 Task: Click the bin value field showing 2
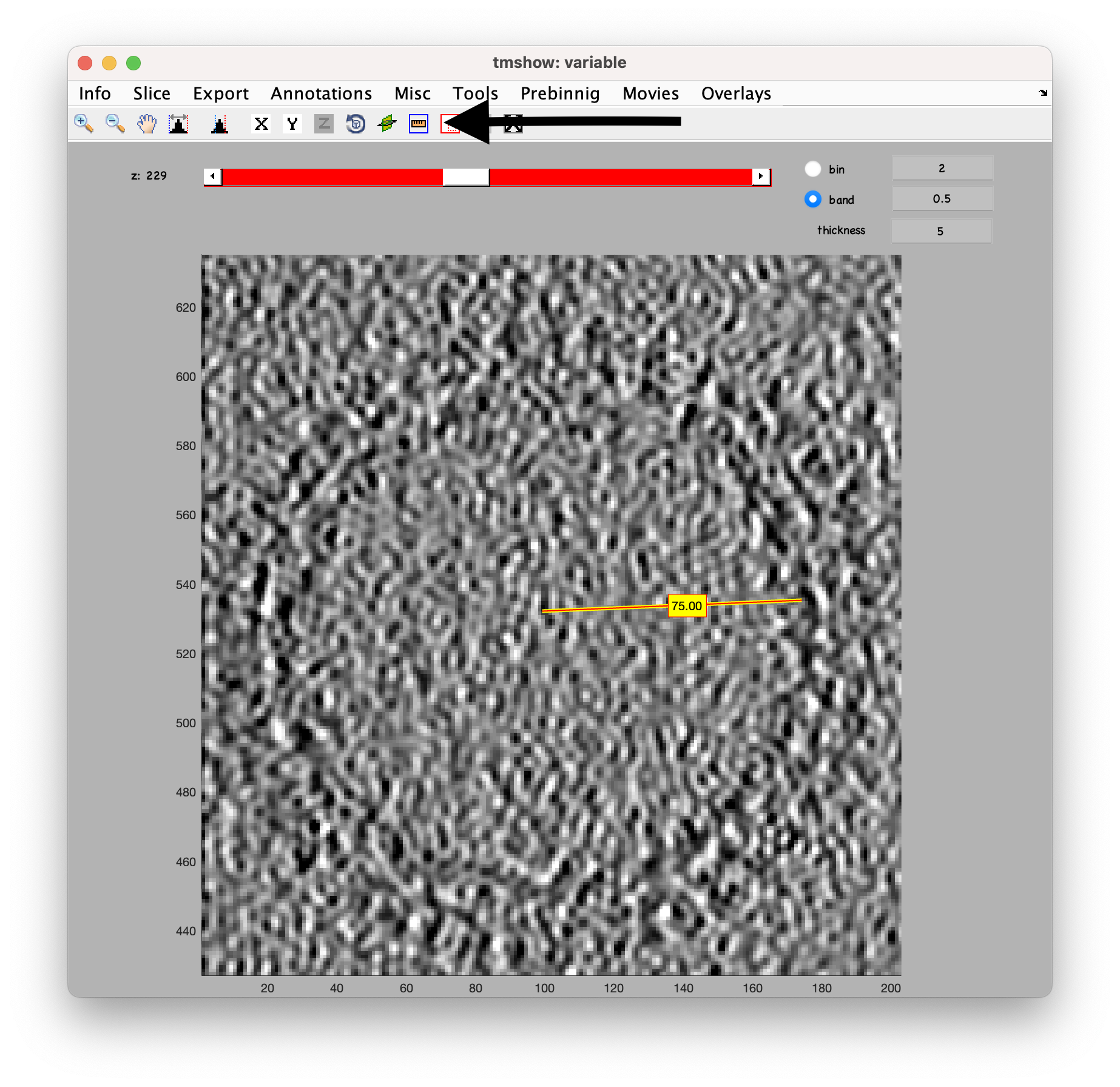click(942, 168)
